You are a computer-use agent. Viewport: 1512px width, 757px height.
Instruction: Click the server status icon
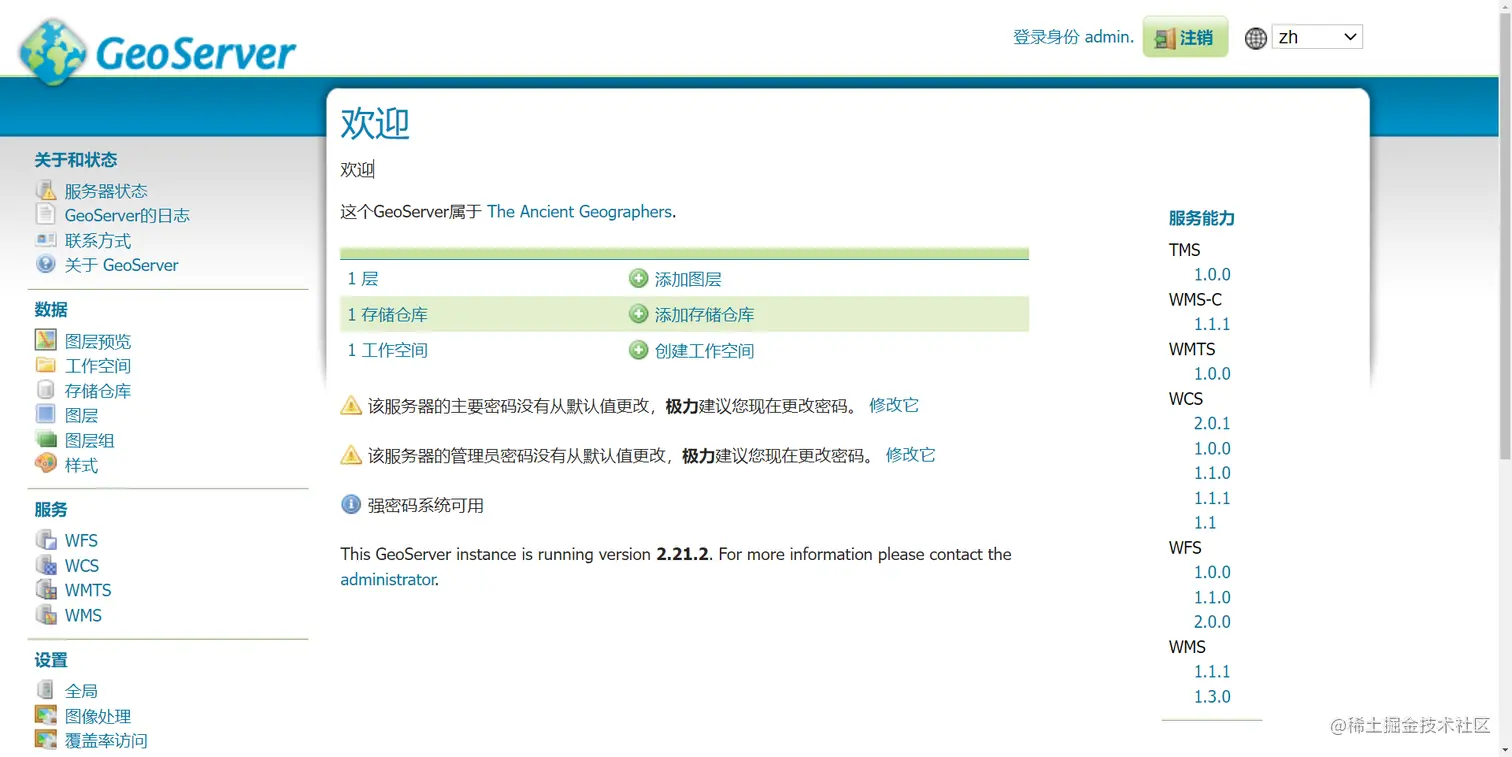(x=46, y=190)
